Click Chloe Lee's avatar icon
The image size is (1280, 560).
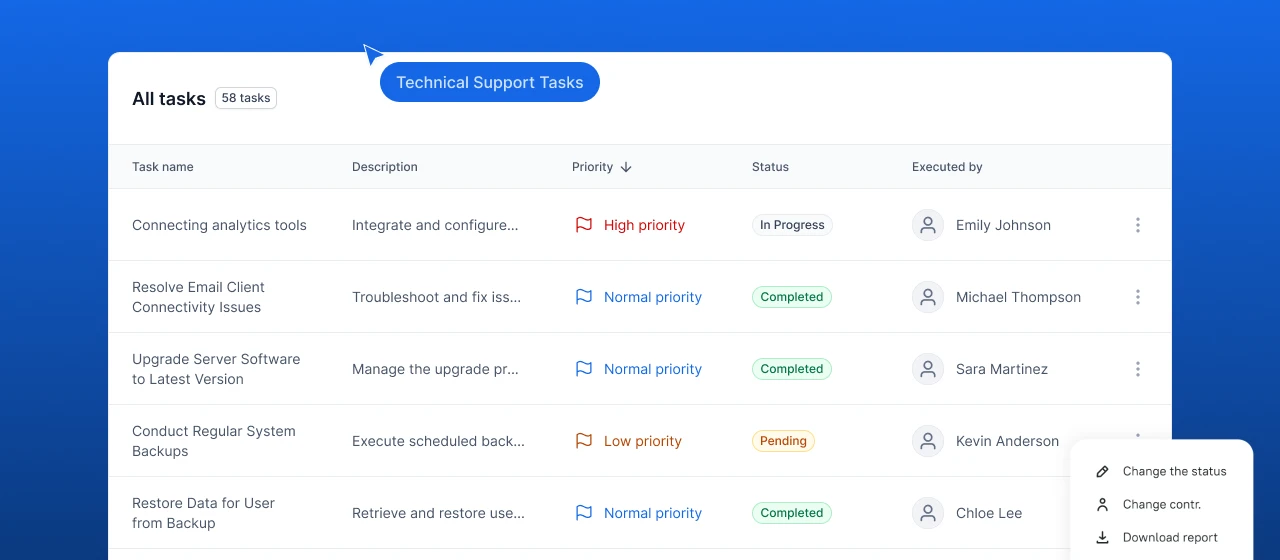click(928, 513)
